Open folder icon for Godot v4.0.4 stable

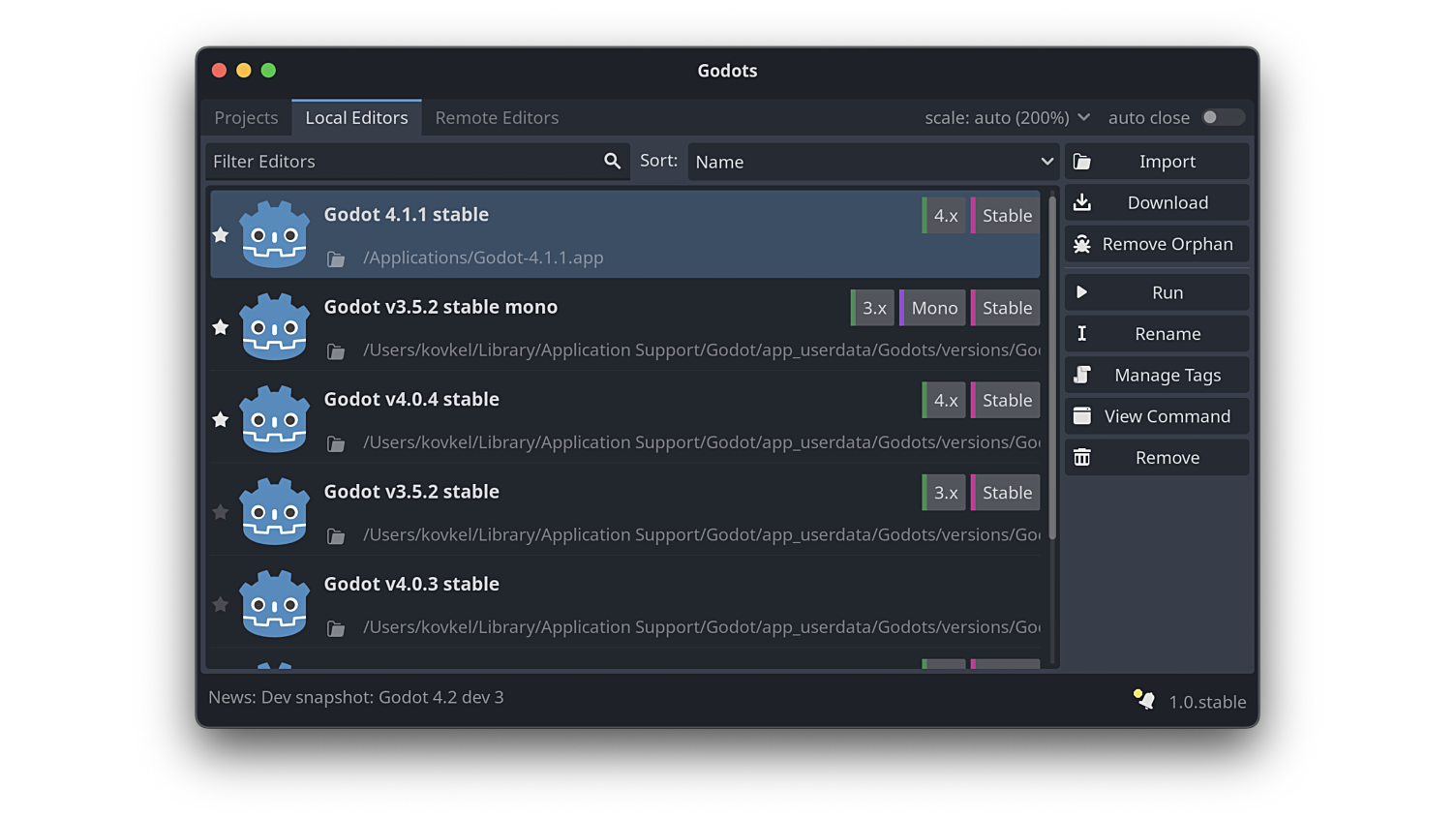pos(336,443)
